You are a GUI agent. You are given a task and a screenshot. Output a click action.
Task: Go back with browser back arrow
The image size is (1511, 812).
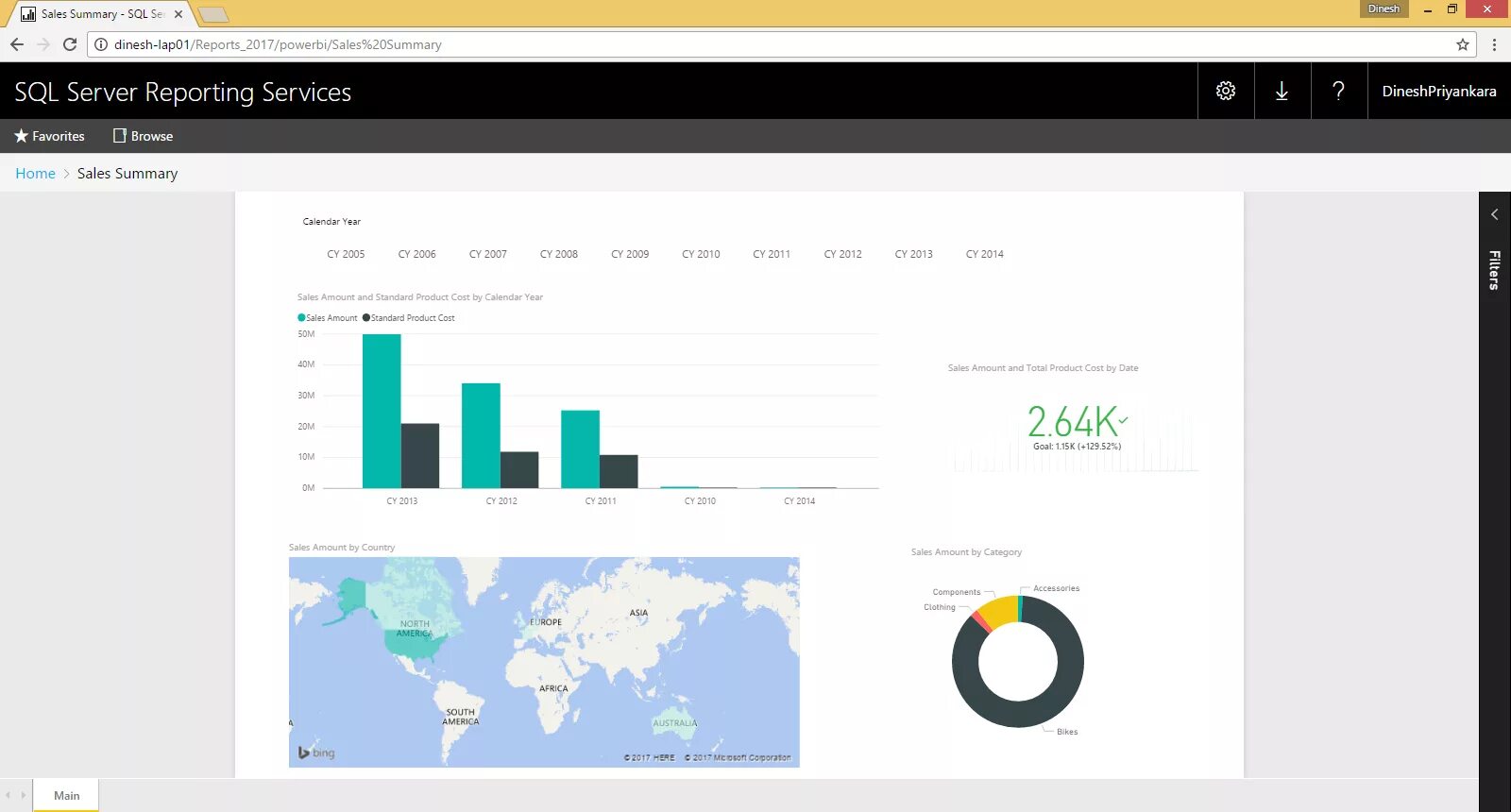coord(17,44)
